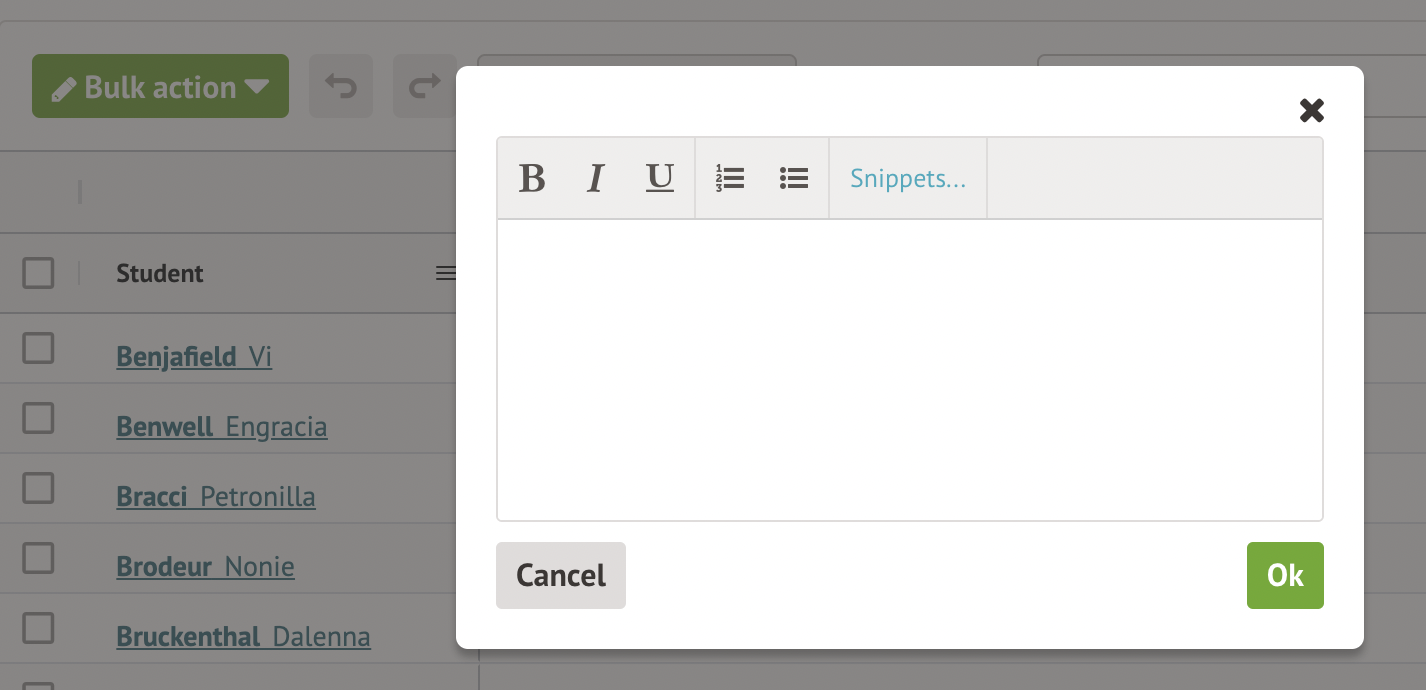Select the checkbox beside Benwell Engracia
1426x690 pixels.
click(38, 418)
